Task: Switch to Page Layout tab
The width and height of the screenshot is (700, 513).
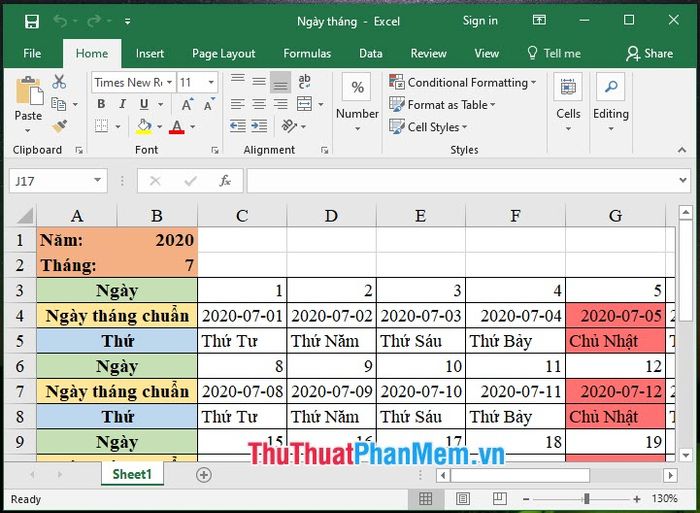Action: point(224,54)
